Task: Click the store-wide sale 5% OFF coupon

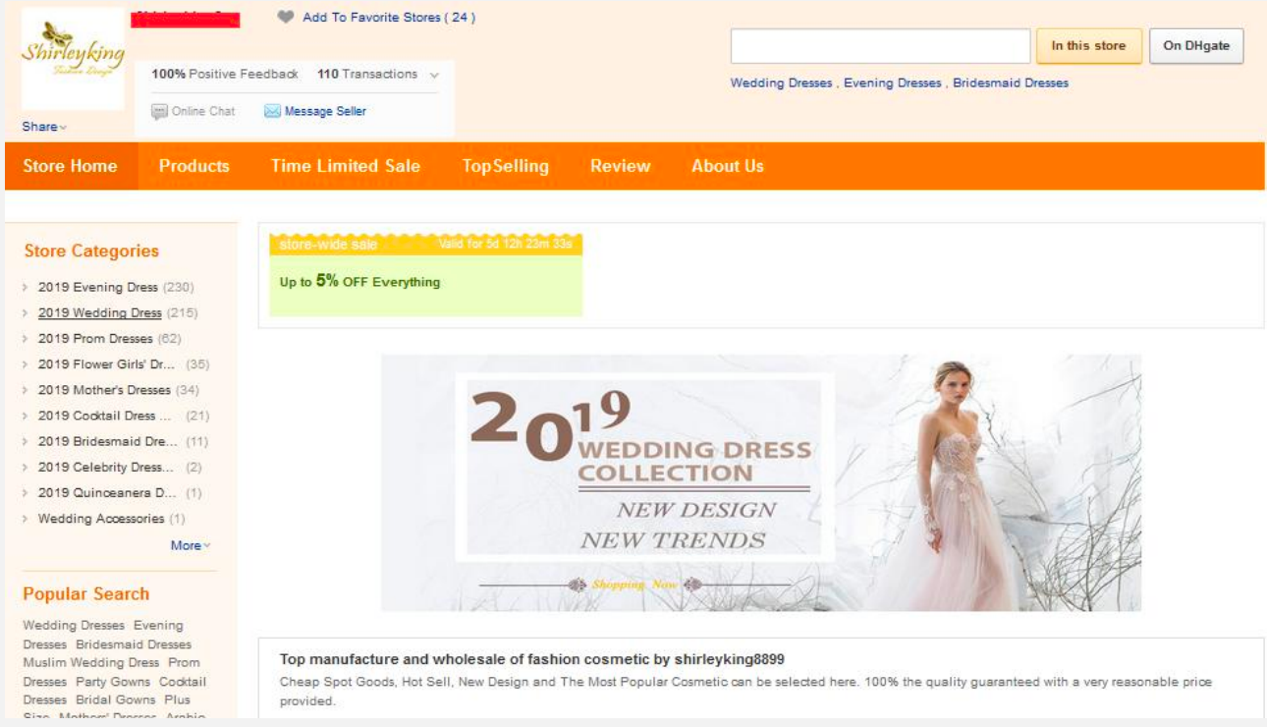Action: [425, 275]
